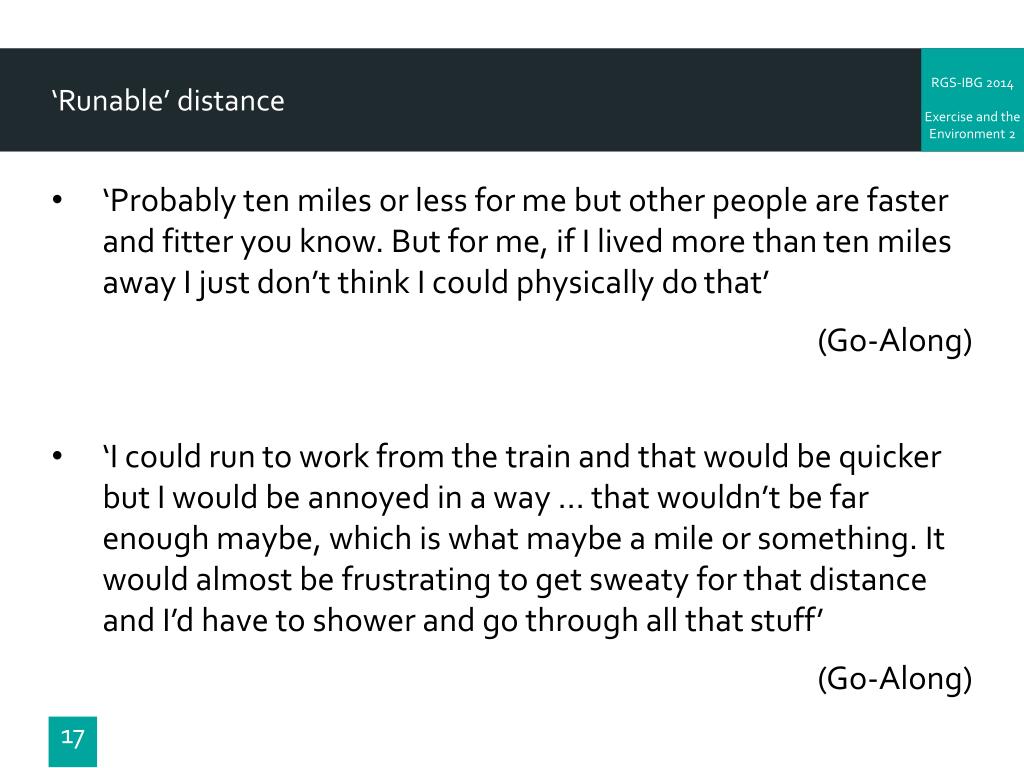Click the slide number 17 box

coord(72,741)
